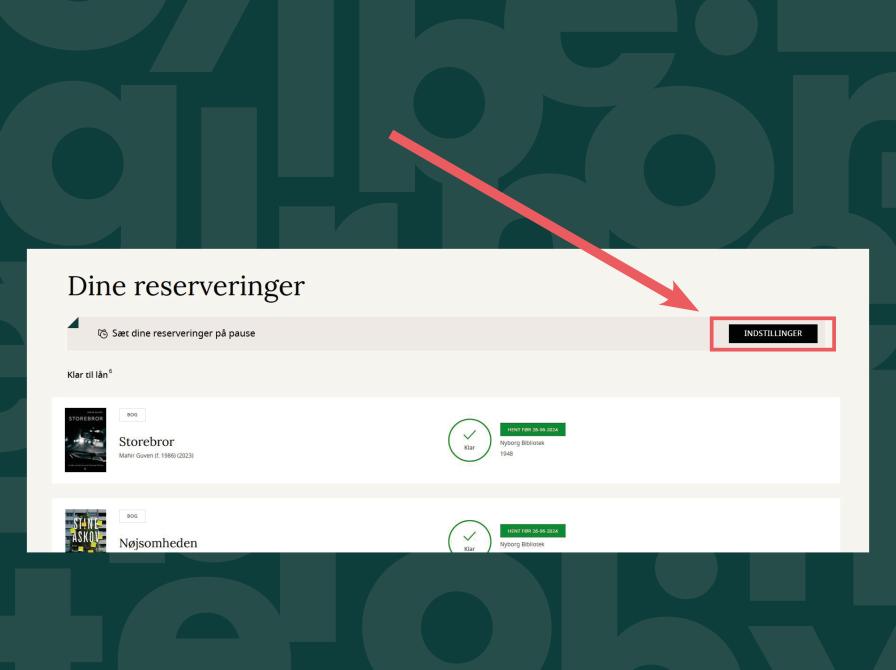This screenshot has width=896, height=670.
Task: Click the BOG tag above Storebror
Action: (131, 415)
